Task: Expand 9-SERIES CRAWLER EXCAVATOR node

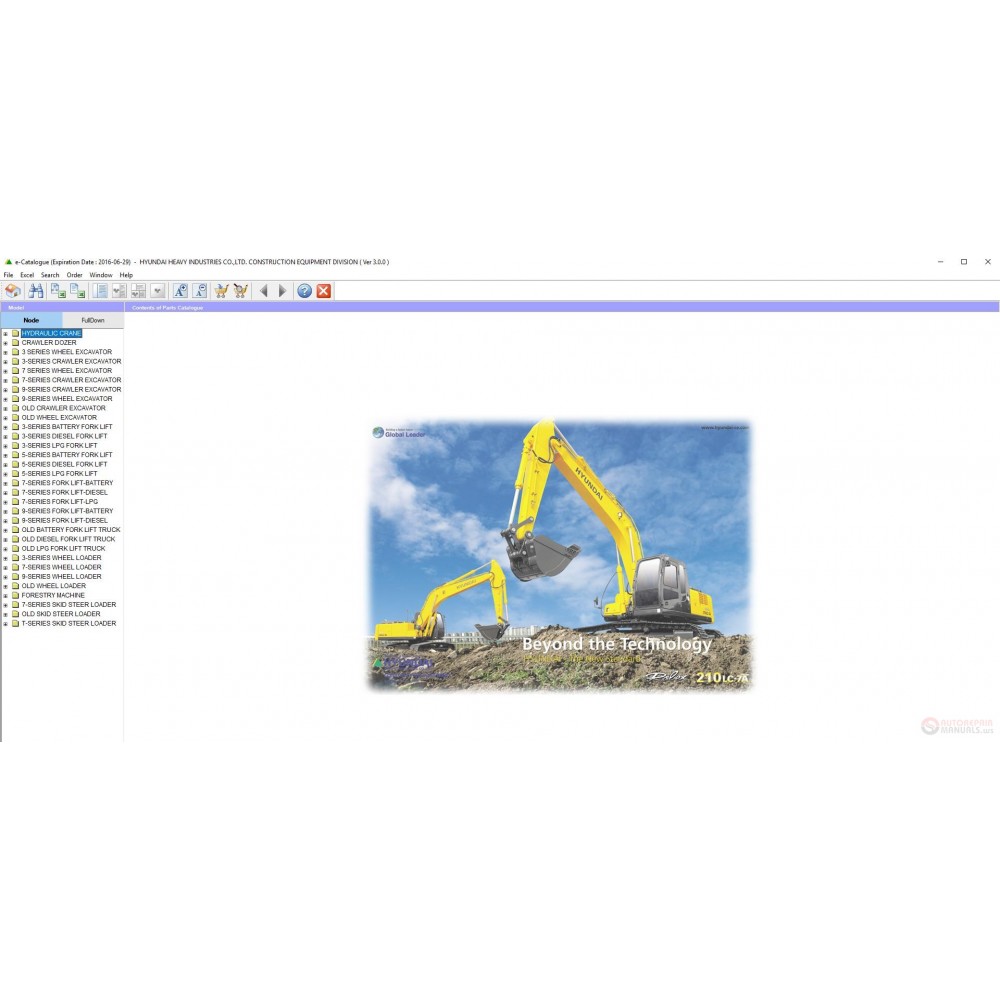Action: coord(6,390)
